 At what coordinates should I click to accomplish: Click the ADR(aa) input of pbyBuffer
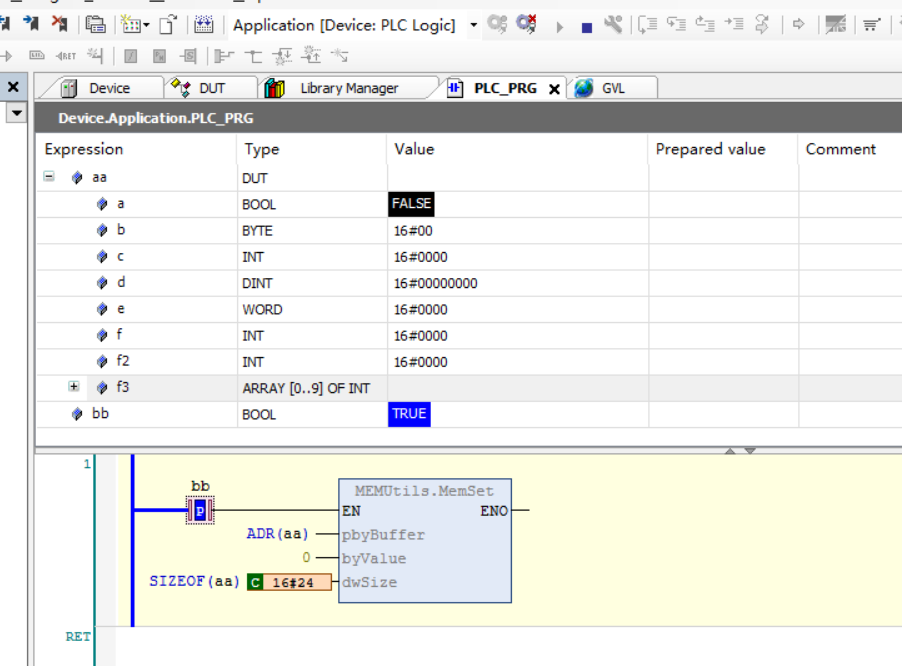point(277,534)
